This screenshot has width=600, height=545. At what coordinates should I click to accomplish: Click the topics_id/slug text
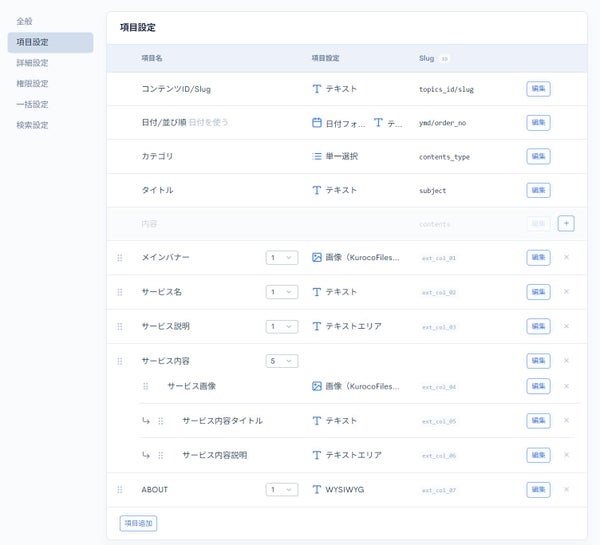tap(446, 90)
